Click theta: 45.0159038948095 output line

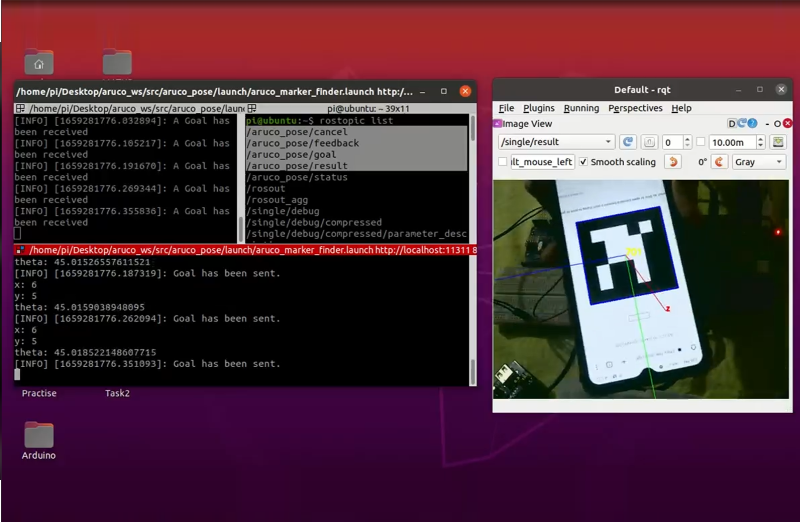click(x=80, y=307)
